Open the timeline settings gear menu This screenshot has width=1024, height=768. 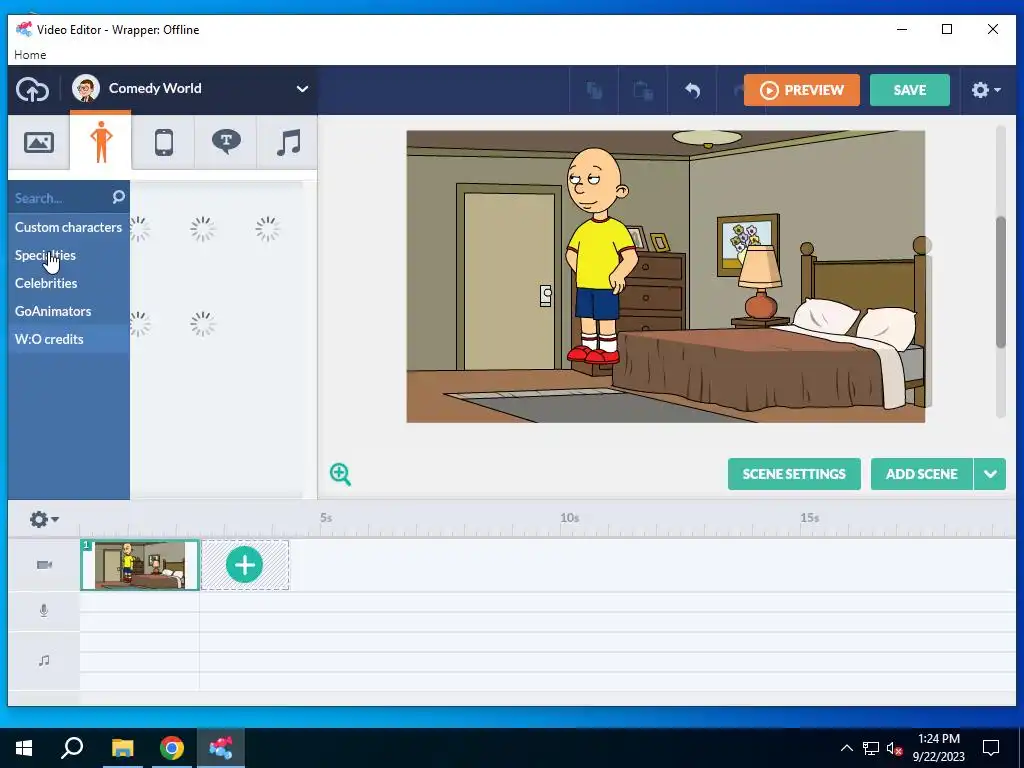(44, 519)
